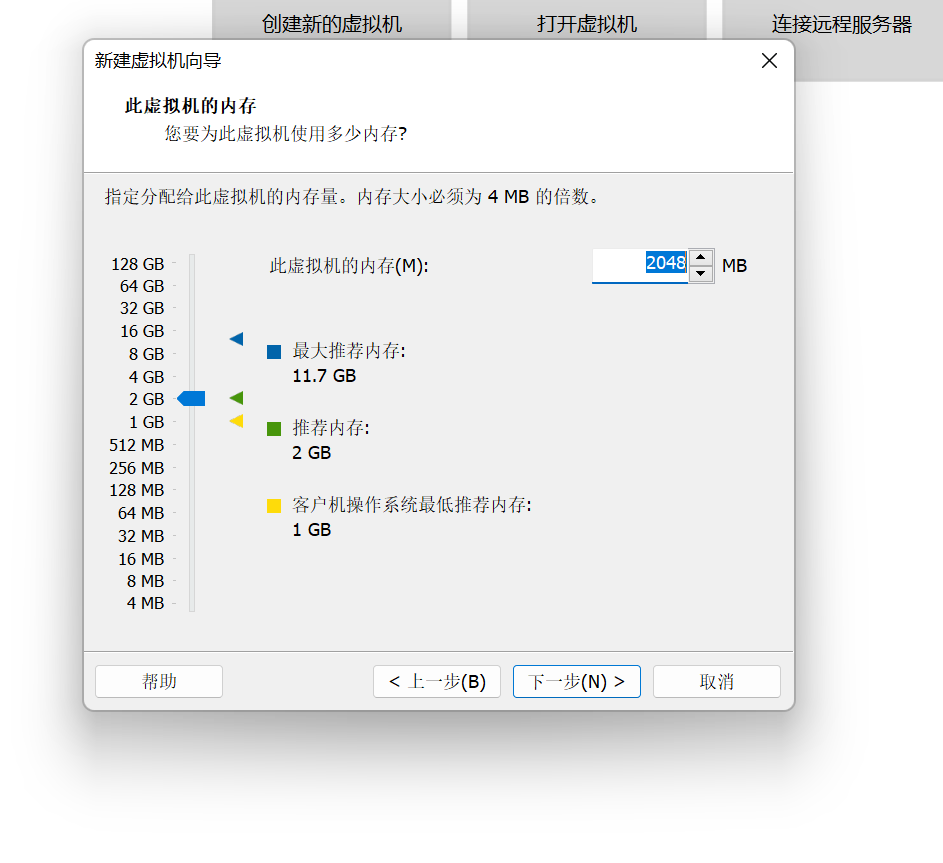Click the blue memory slider thumb at 2 GB

click(191, 398)
